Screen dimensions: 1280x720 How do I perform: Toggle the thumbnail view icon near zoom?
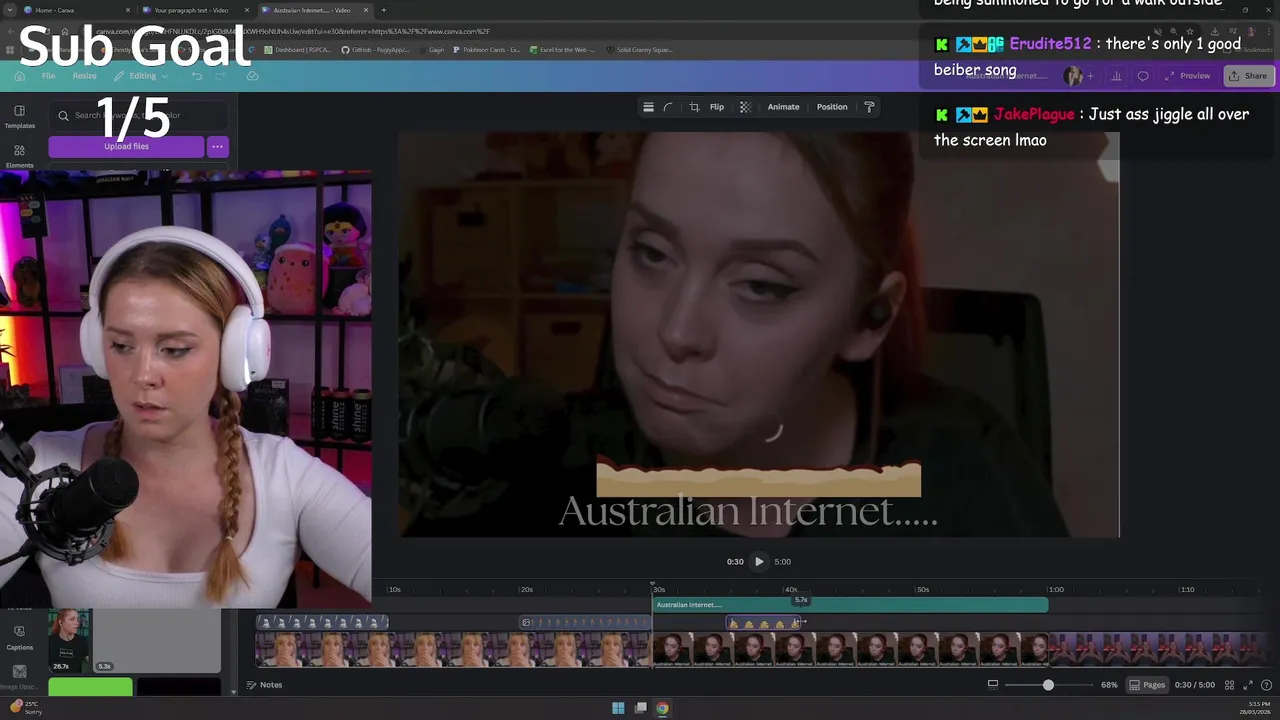pos(992,685)
